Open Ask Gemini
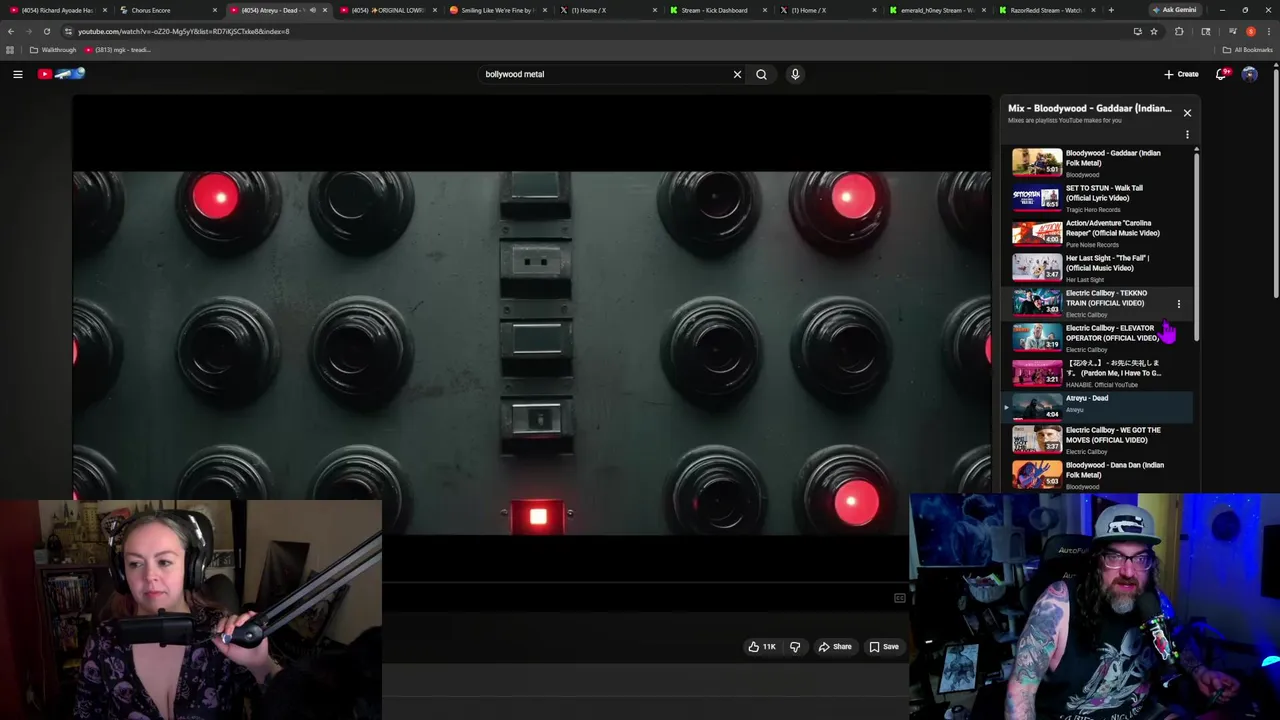Viewport: 1280px width, 720px height. tap(1174, 10)
